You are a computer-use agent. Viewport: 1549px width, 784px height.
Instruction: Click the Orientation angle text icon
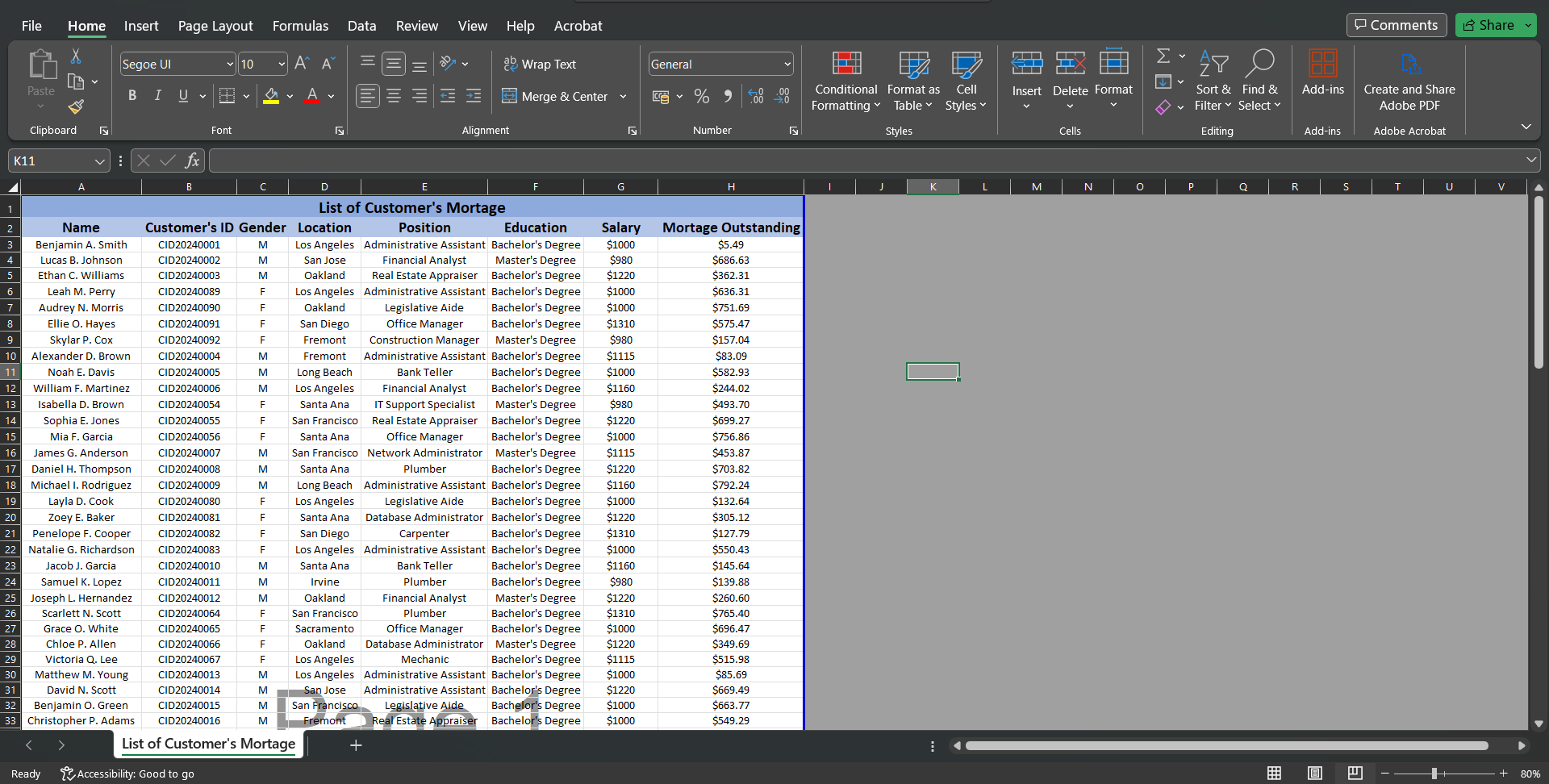[449, 63]
